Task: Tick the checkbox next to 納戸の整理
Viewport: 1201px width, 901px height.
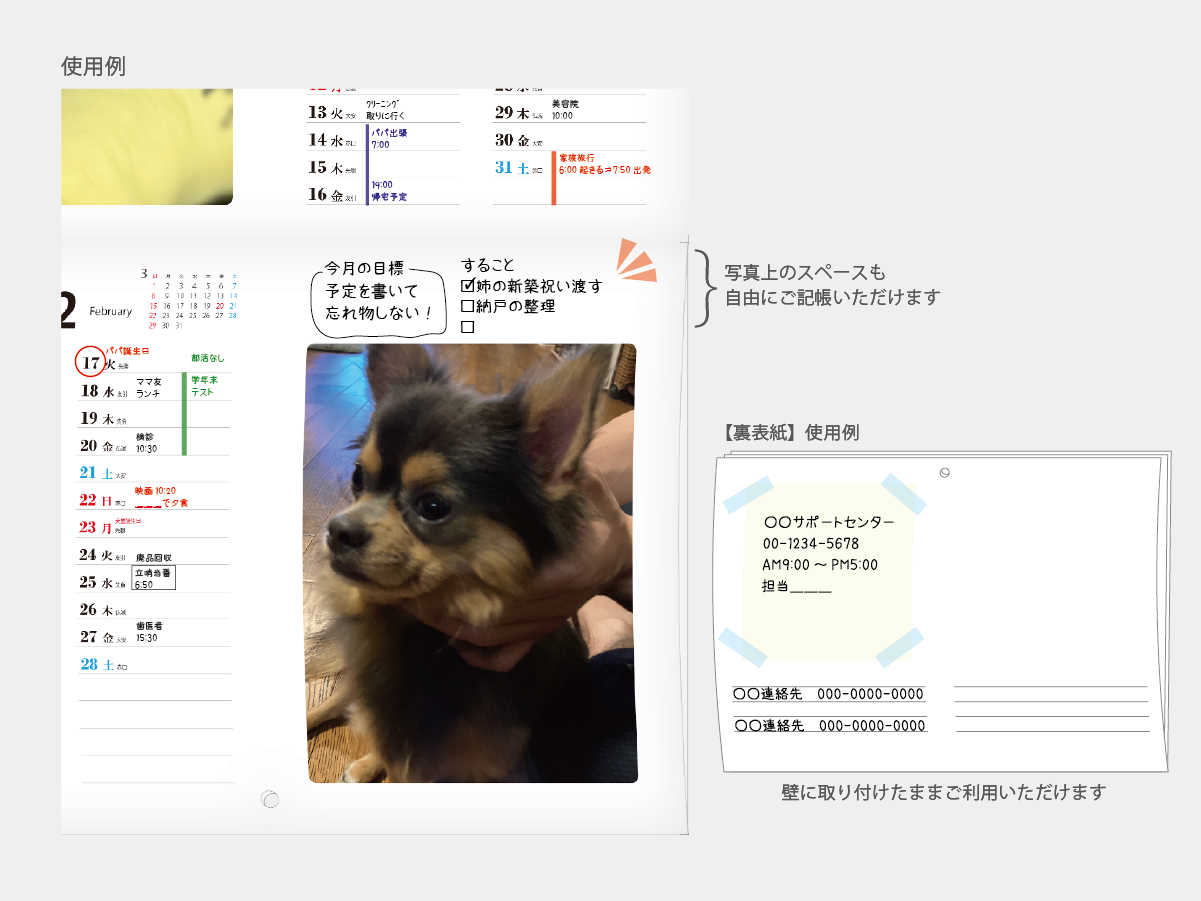Action: [467, 306]
